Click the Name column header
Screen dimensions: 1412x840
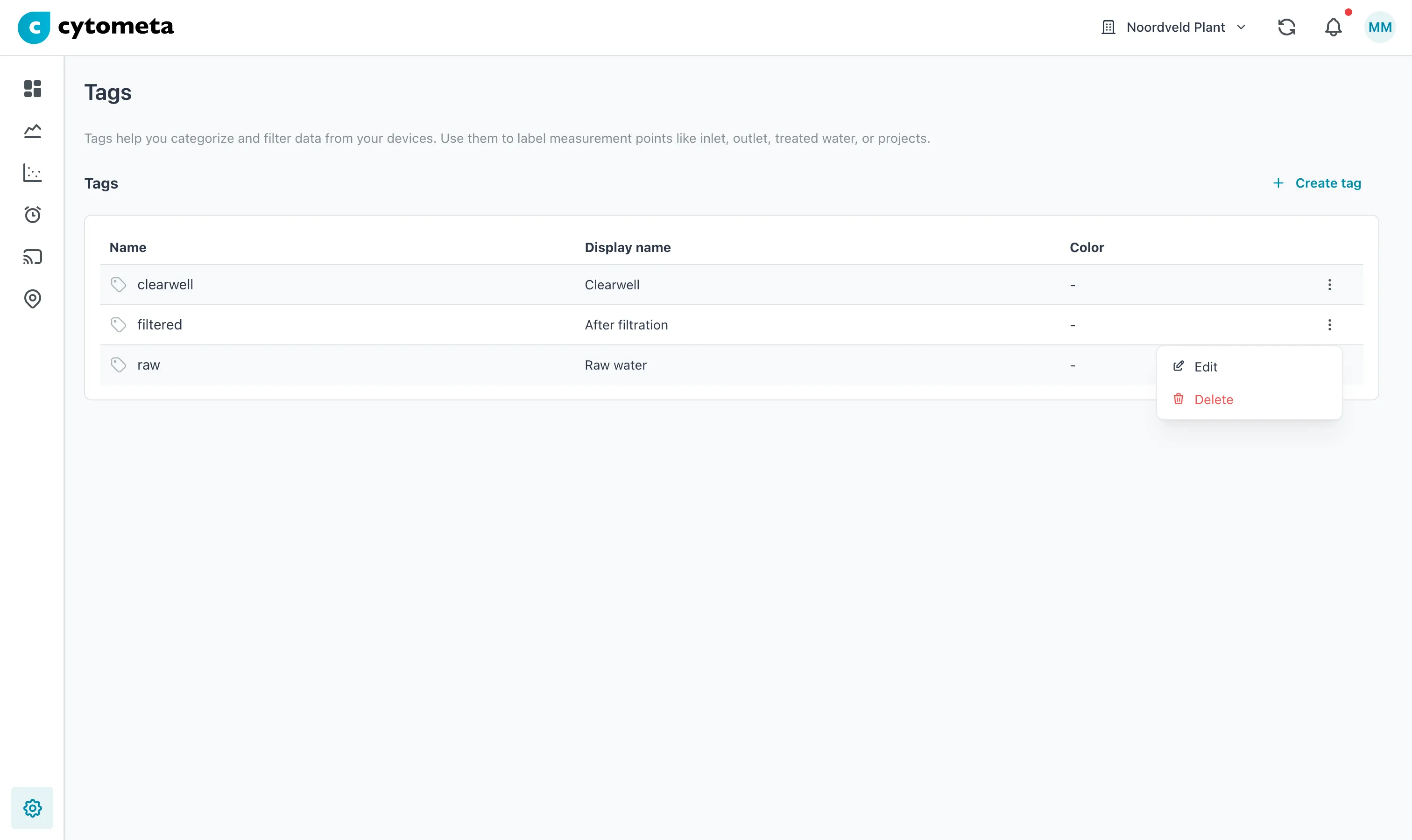pyautogui.click(x=128, y=247)
